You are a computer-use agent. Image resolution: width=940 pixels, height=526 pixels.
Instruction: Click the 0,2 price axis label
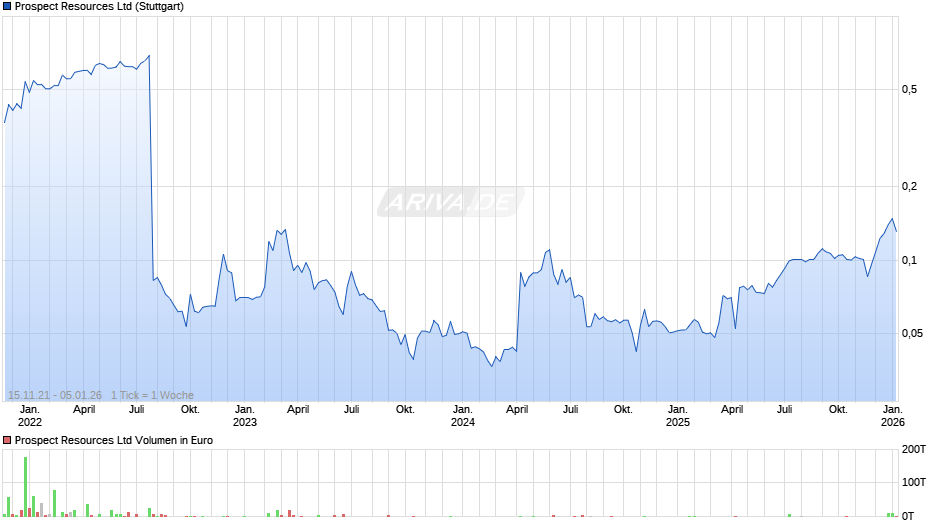tap(909, 187)
